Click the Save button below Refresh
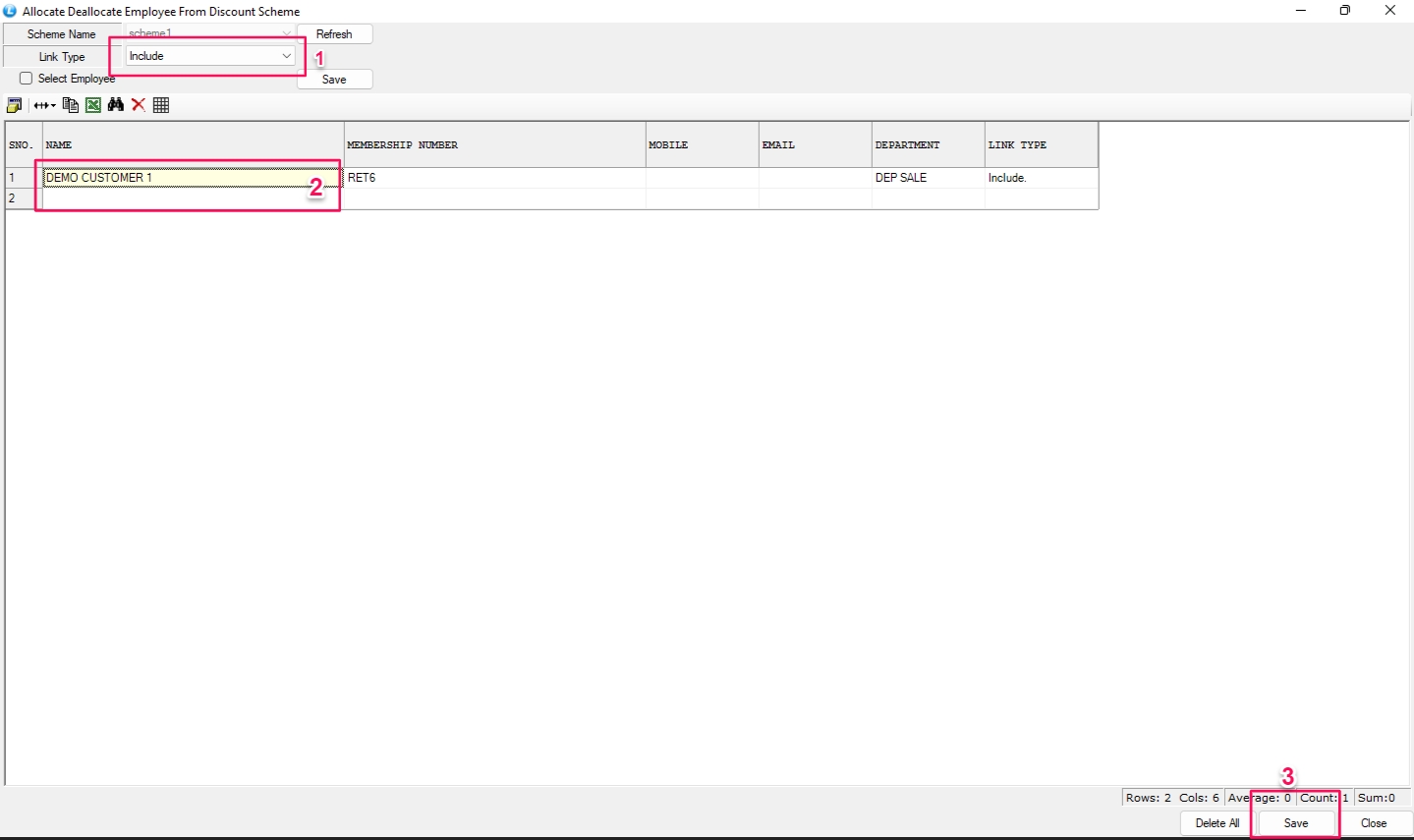The width and height of the screenshot is (1414, 840). point(334,80)
